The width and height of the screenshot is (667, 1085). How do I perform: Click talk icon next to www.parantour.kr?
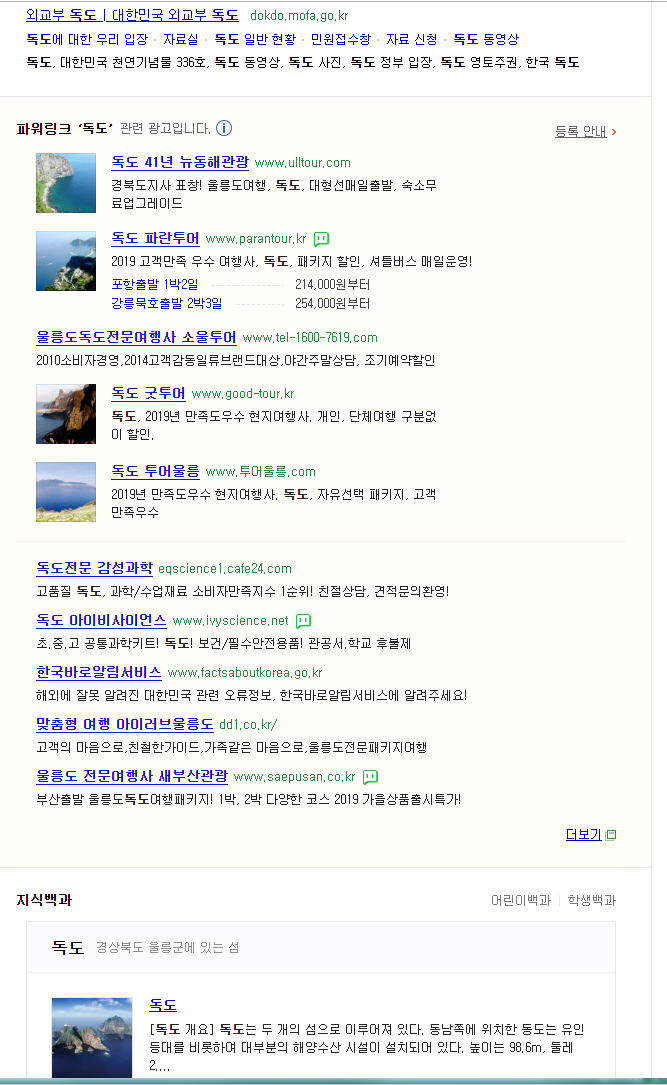pyautogui.click(x=321, y=239)
